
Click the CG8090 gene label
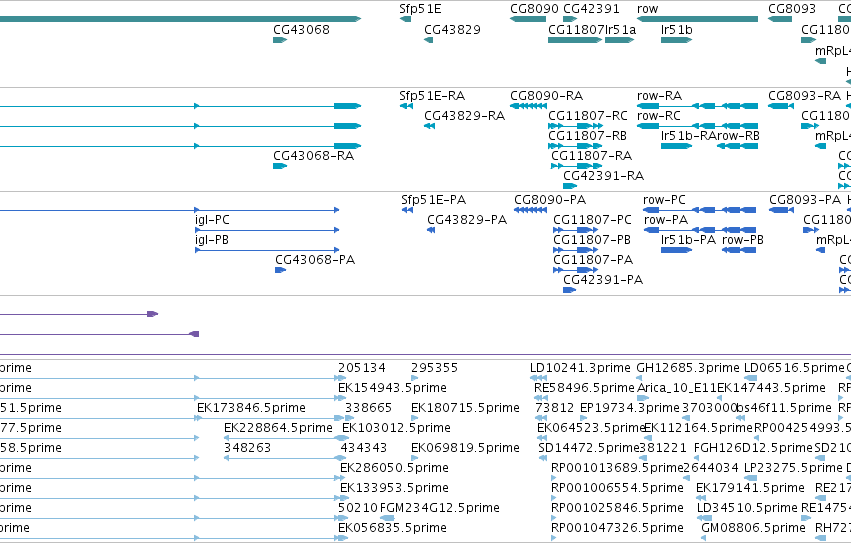(x=534, y=9)
